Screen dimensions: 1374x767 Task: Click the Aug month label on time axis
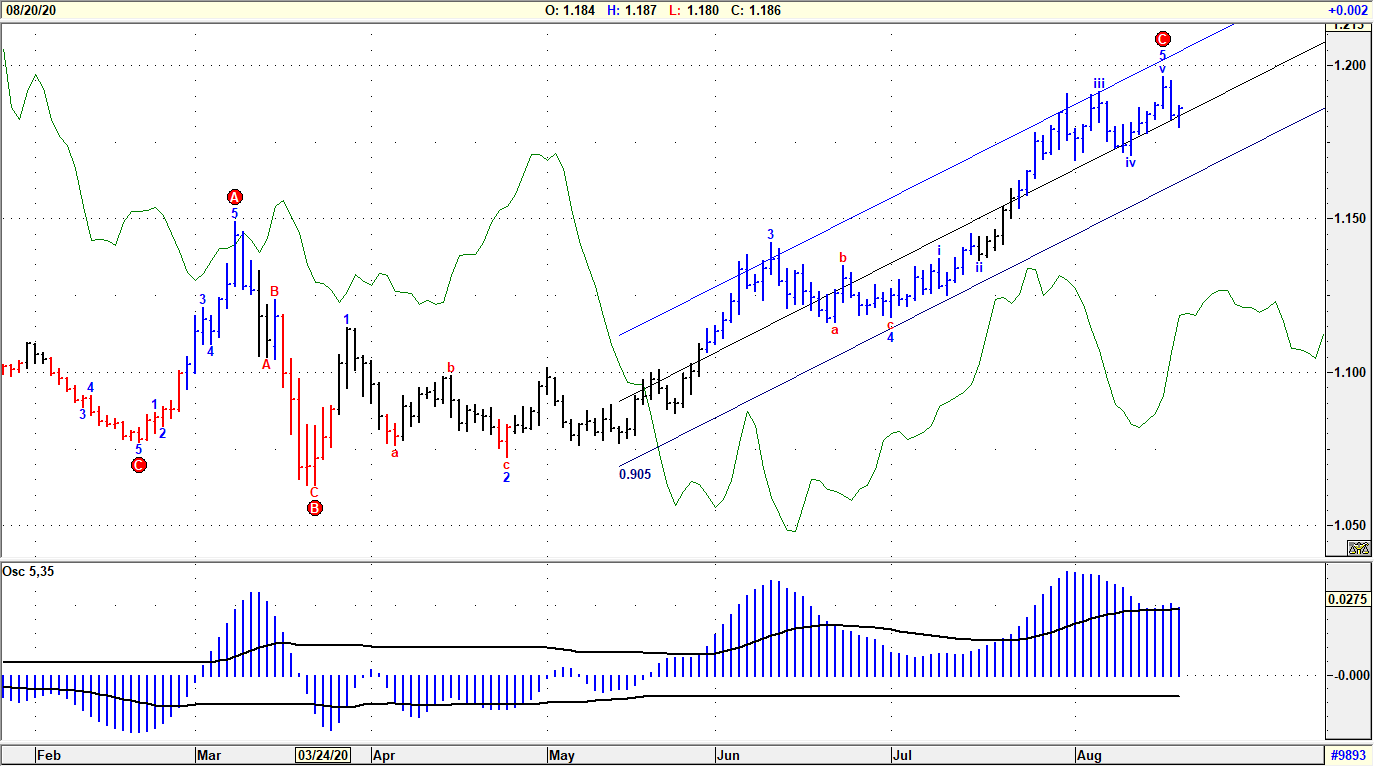pyautogui.click(x=1086, y=756)
